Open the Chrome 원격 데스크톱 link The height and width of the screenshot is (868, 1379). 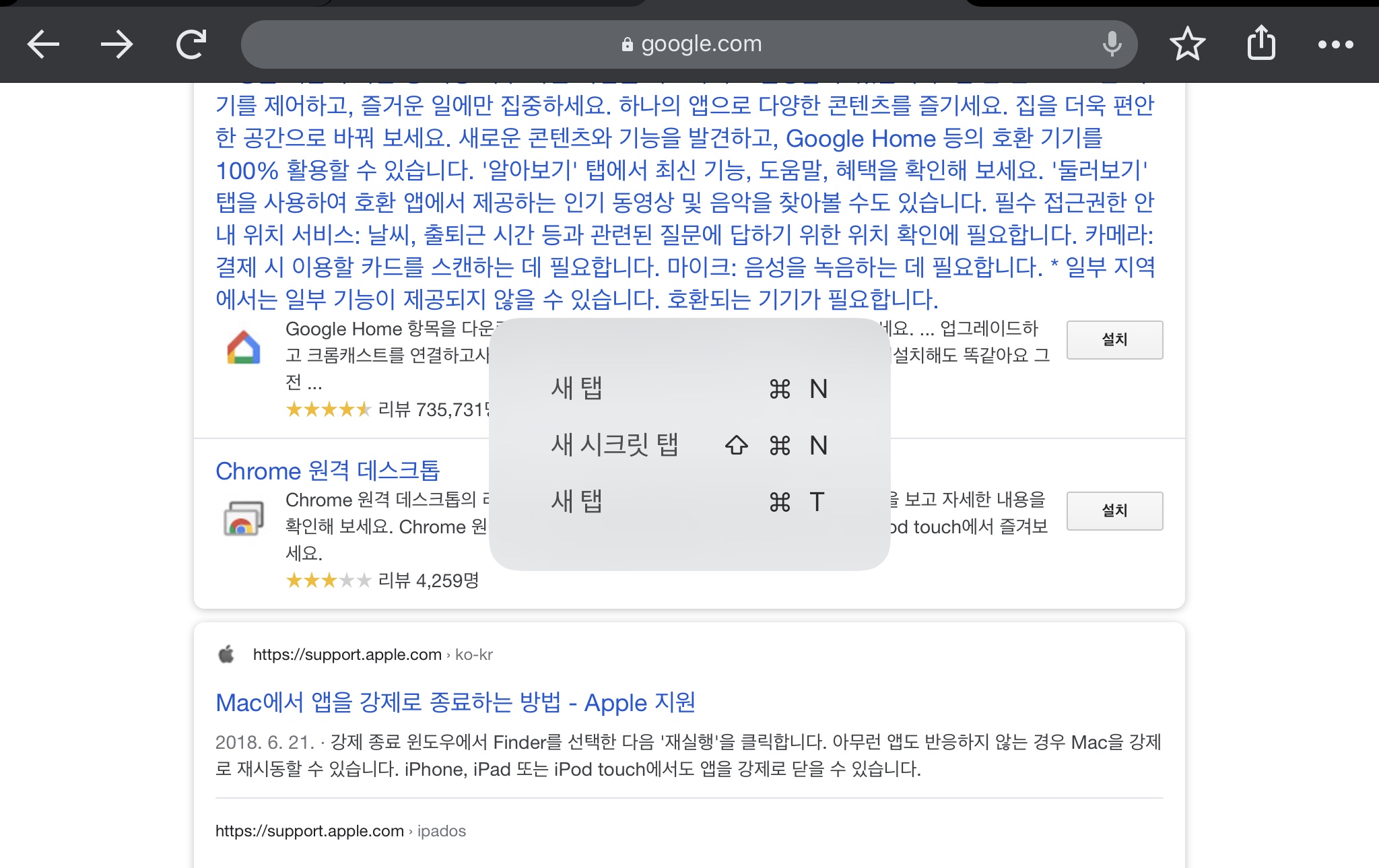click(327, 471)
